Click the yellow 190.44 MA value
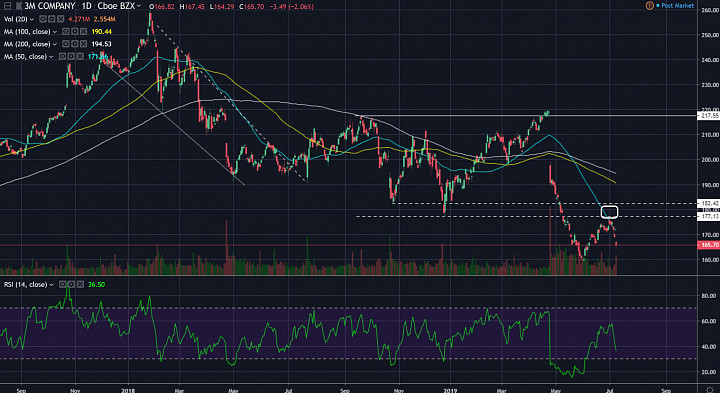The image size is (720, 393). (102, 32)
